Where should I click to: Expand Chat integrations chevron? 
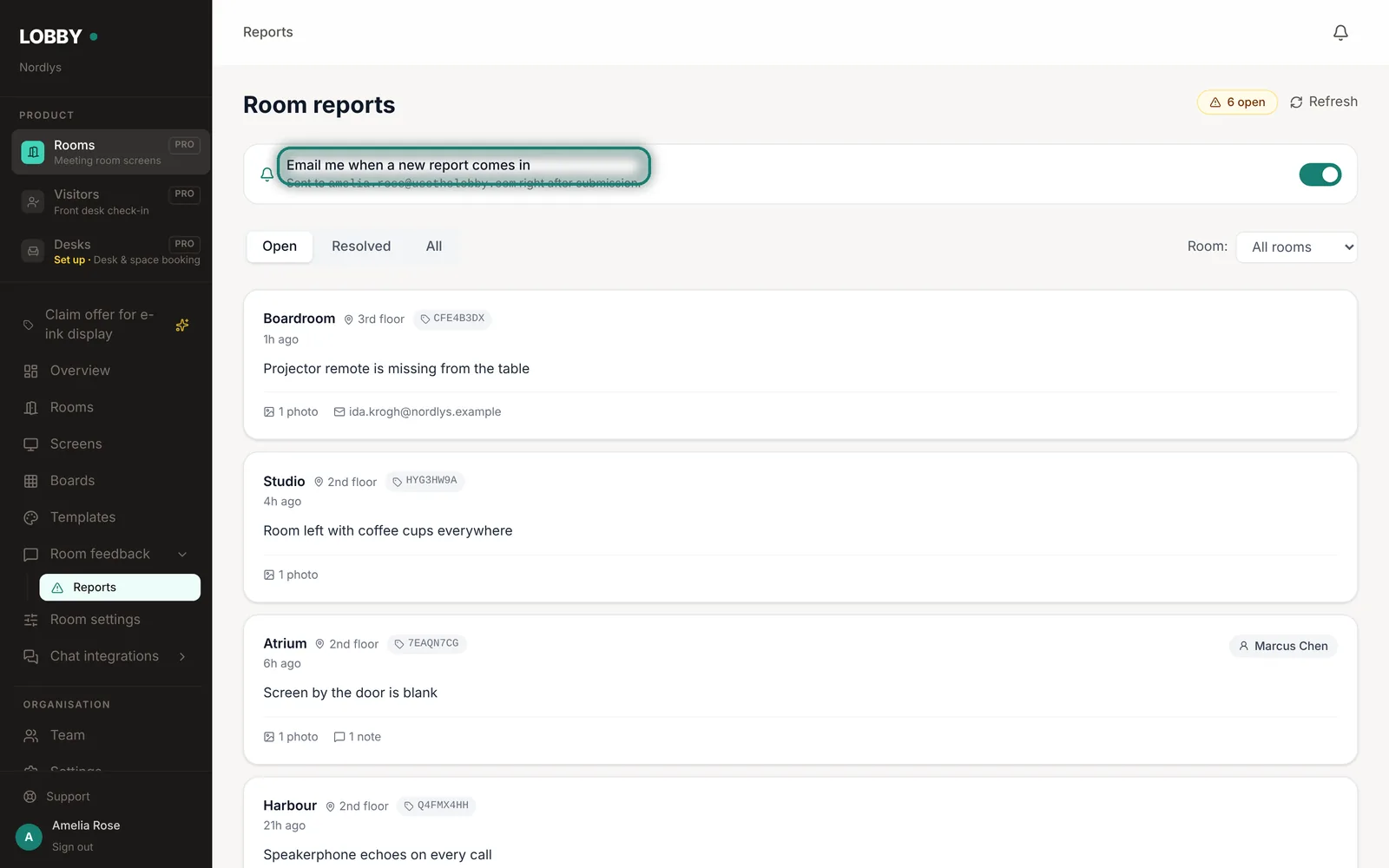point(182,657)
